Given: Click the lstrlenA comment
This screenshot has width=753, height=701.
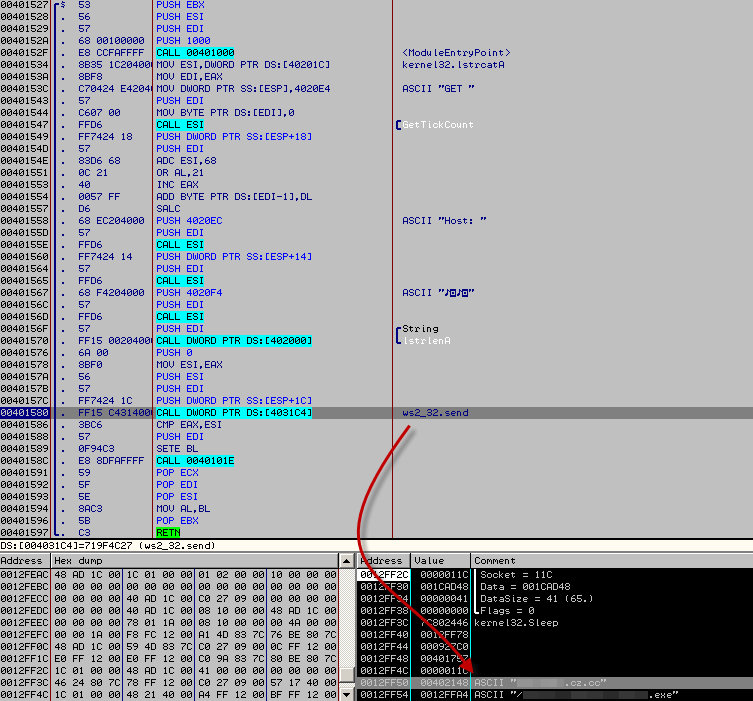Looking at the screenshot, I should 426,341.
